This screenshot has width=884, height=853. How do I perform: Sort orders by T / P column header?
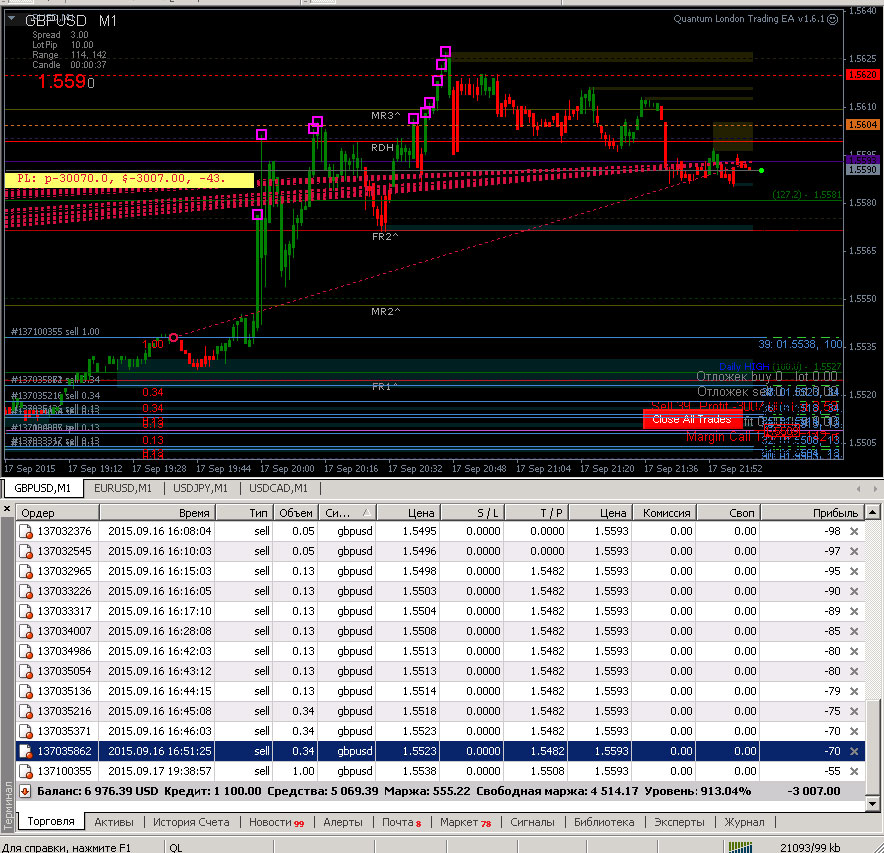(x=536, y=513)
